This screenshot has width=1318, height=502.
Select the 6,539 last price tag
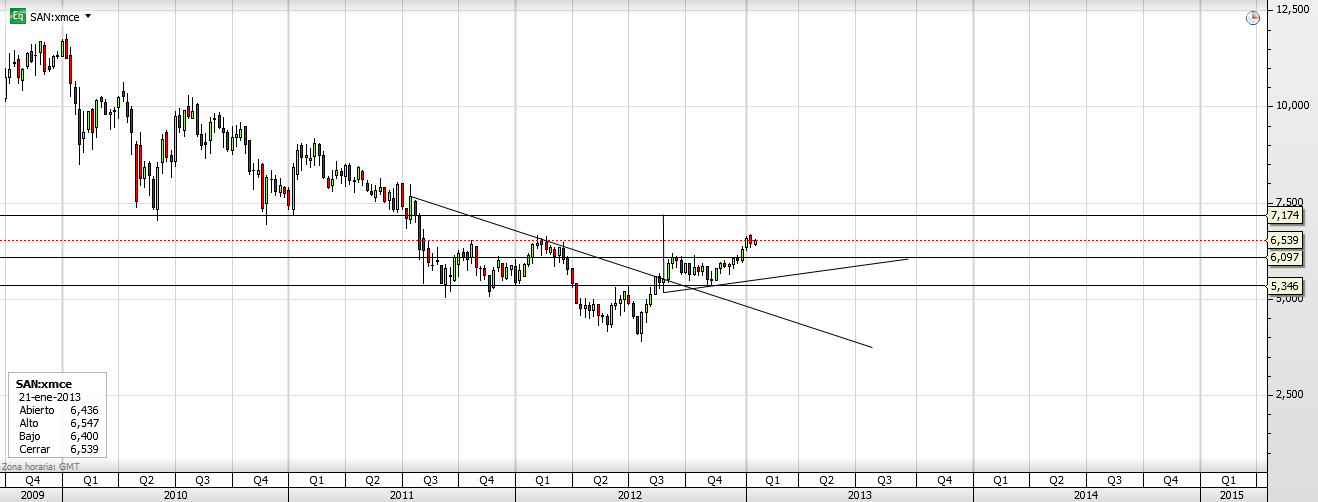click(1284, 240)
